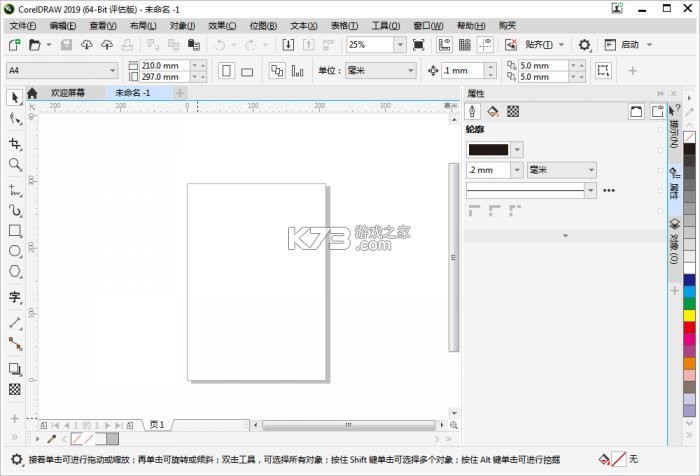
Task: Select the Drop Shadow tool
Action: tap(15, 369)
